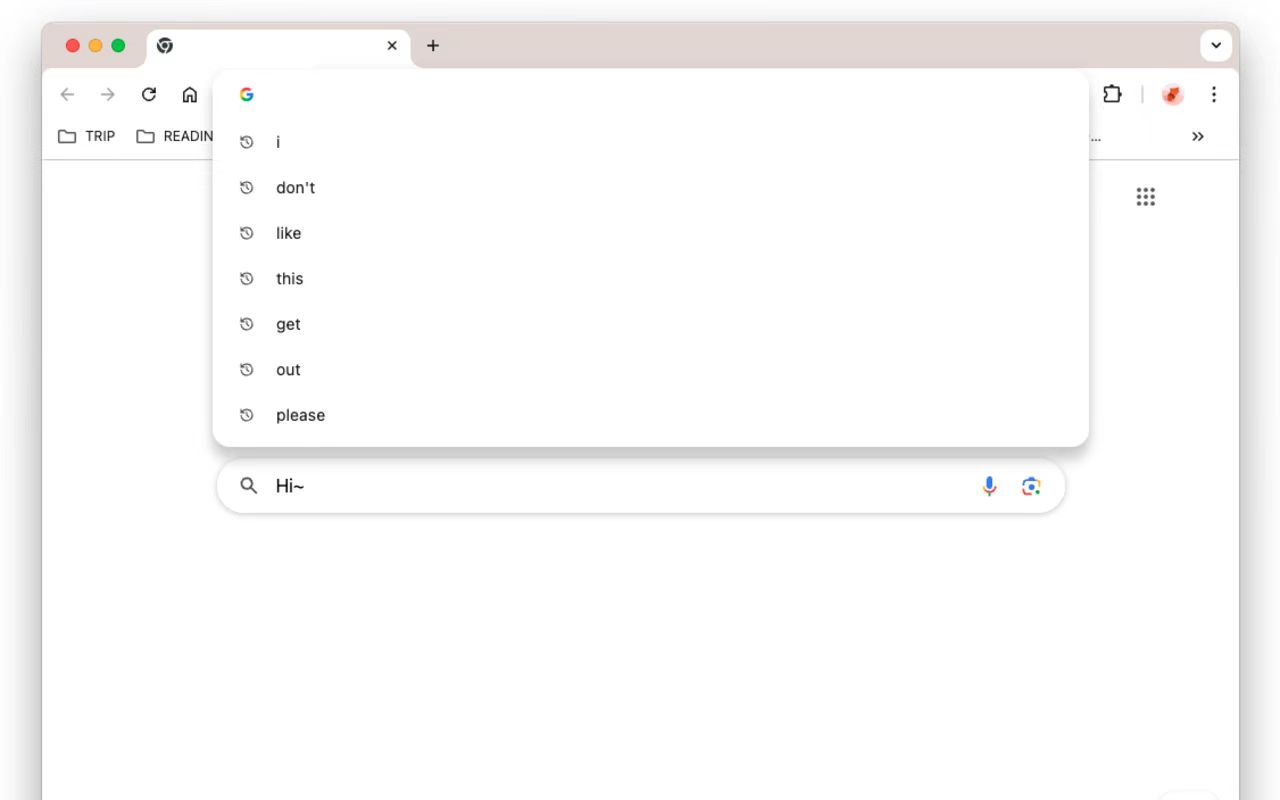Screen dimensions: 1280x800
Task: Click the history icon beside the 'please' suggestion
Action: (247, 414)
